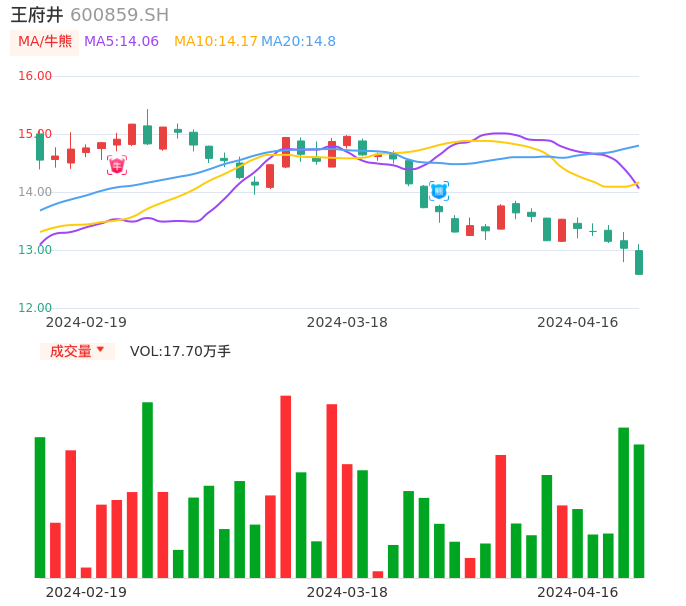Click the 16.00 price axis label

tap(35, 76)
